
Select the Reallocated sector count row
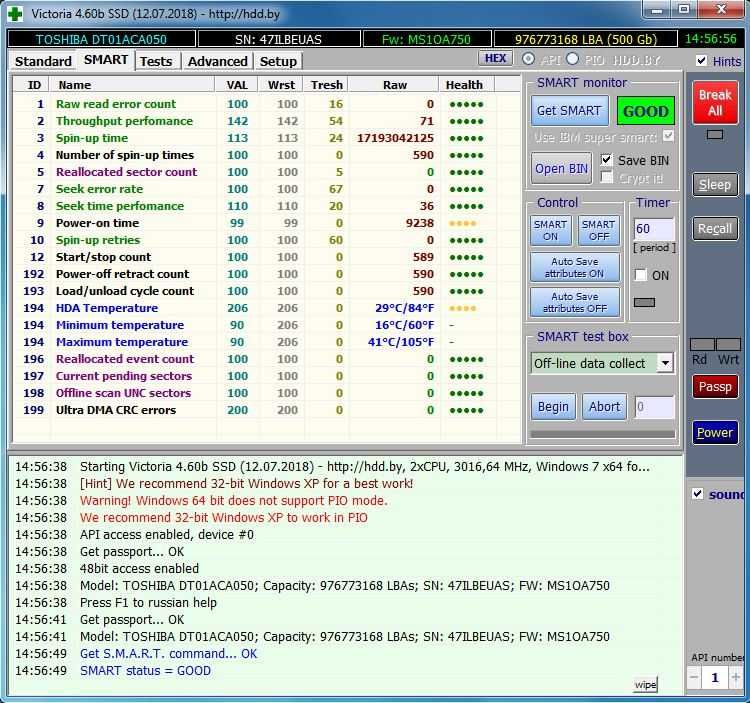click(x=266, y=172)
